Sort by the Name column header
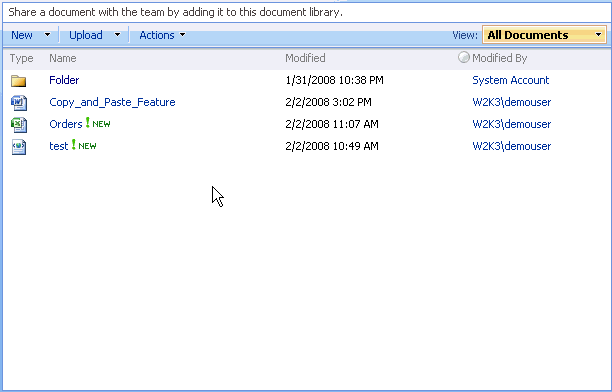612x392 pixels. (x=63, y=58)
